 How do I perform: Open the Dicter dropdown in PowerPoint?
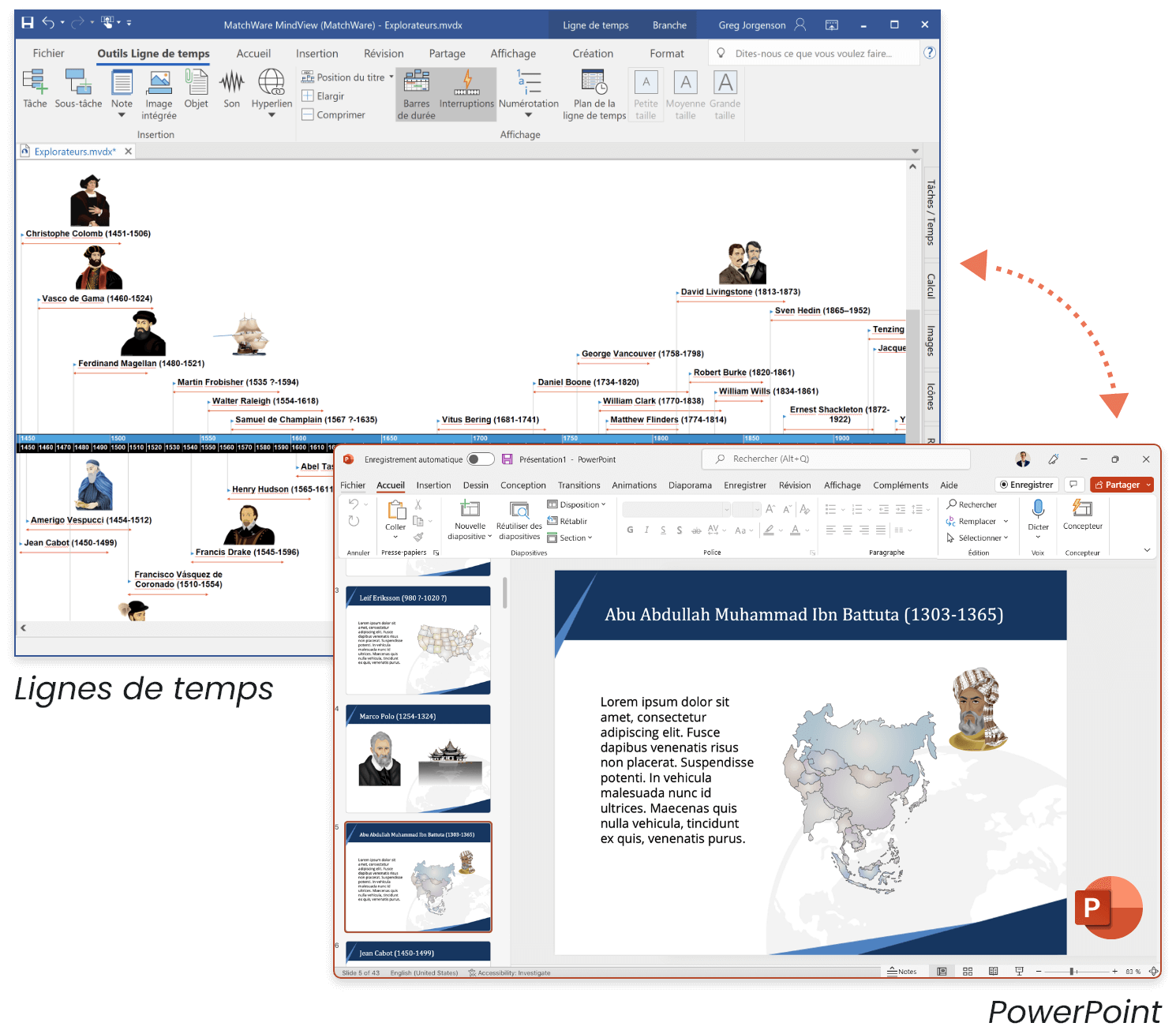coord(1038,537)
